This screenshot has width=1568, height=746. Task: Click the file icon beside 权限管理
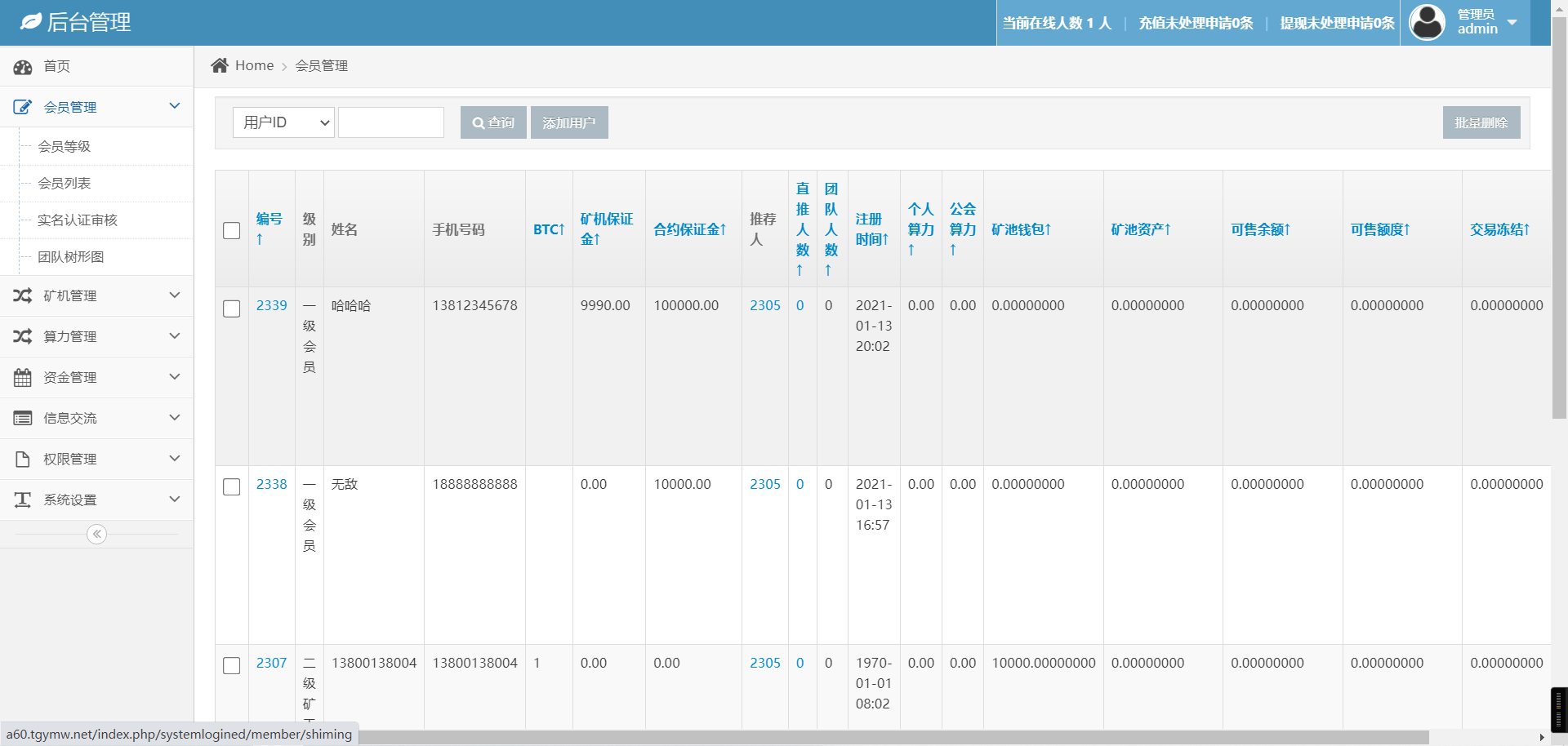23,459
